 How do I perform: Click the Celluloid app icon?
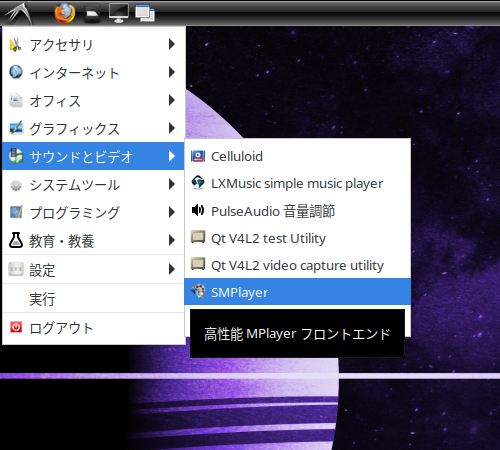click(198, 156)
